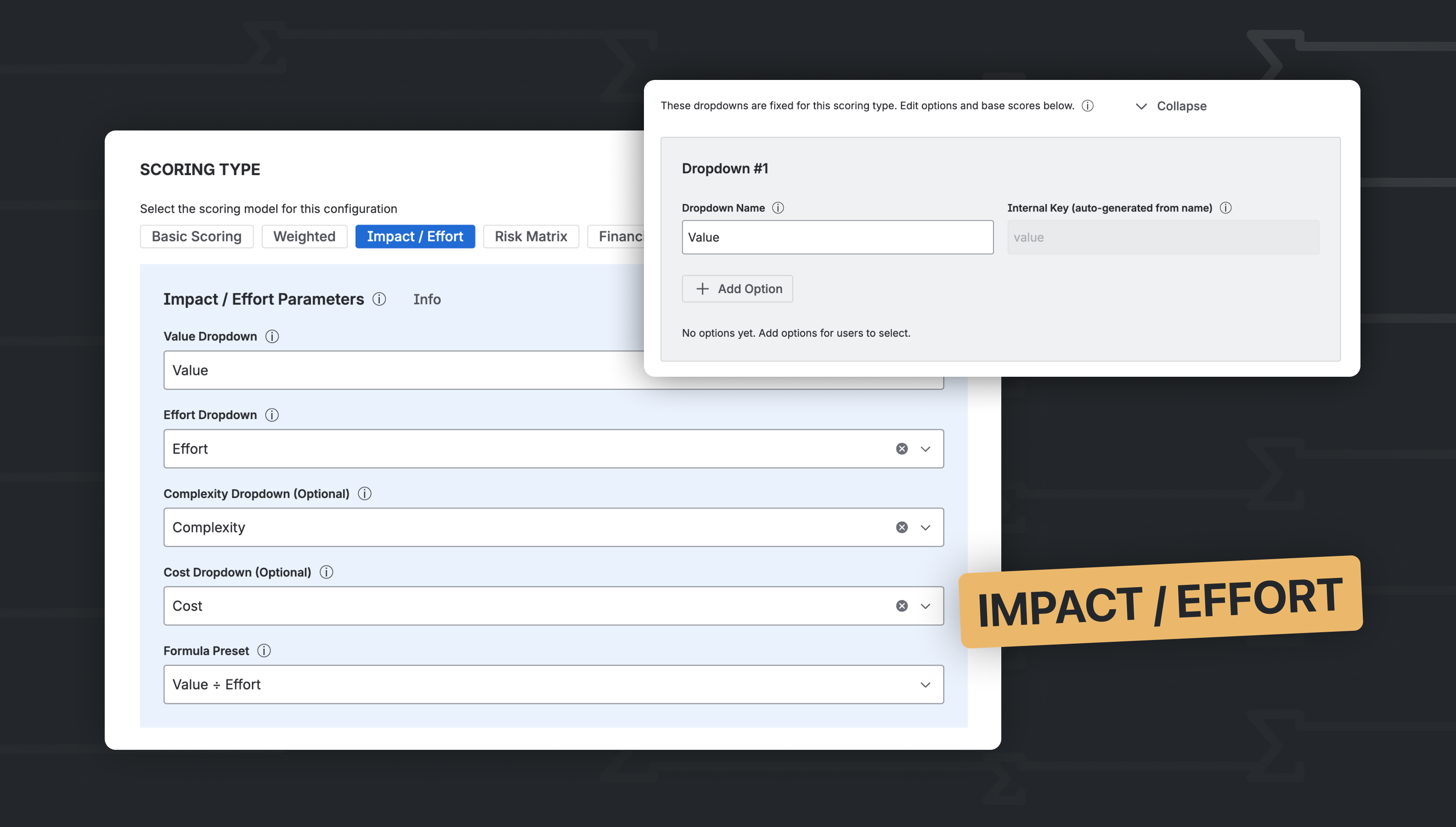Image resolution: width=1456 pixels, height=827 pixels.
Task: Clear the Effort dropdown selection
Action: point(902,448)
